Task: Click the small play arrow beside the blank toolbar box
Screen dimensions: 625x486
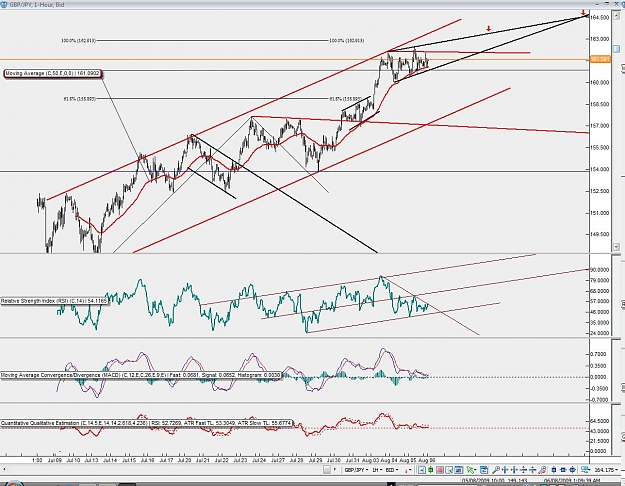Action: tap(335, 469)
